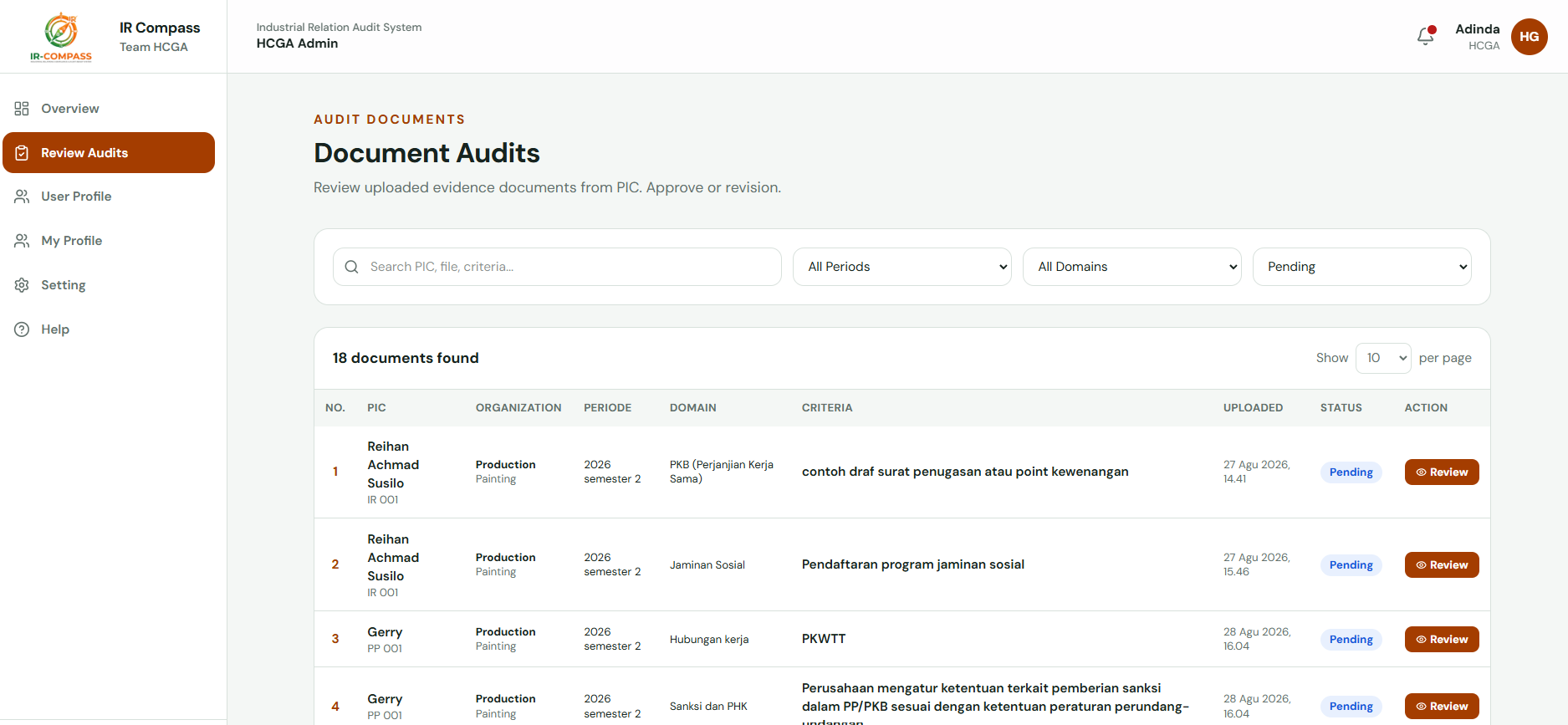Click the PIC column header
This screenshot has width=1568, height=725.
click(376, 408)
